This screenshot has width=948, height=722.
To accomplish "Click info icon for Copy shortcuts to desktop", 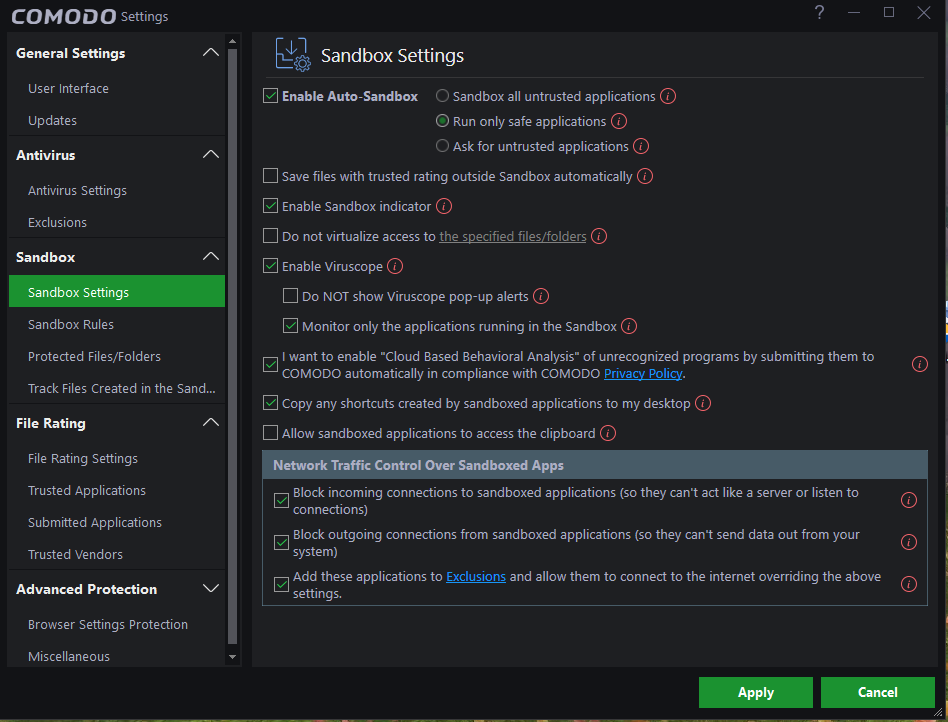I will [703, 404].
